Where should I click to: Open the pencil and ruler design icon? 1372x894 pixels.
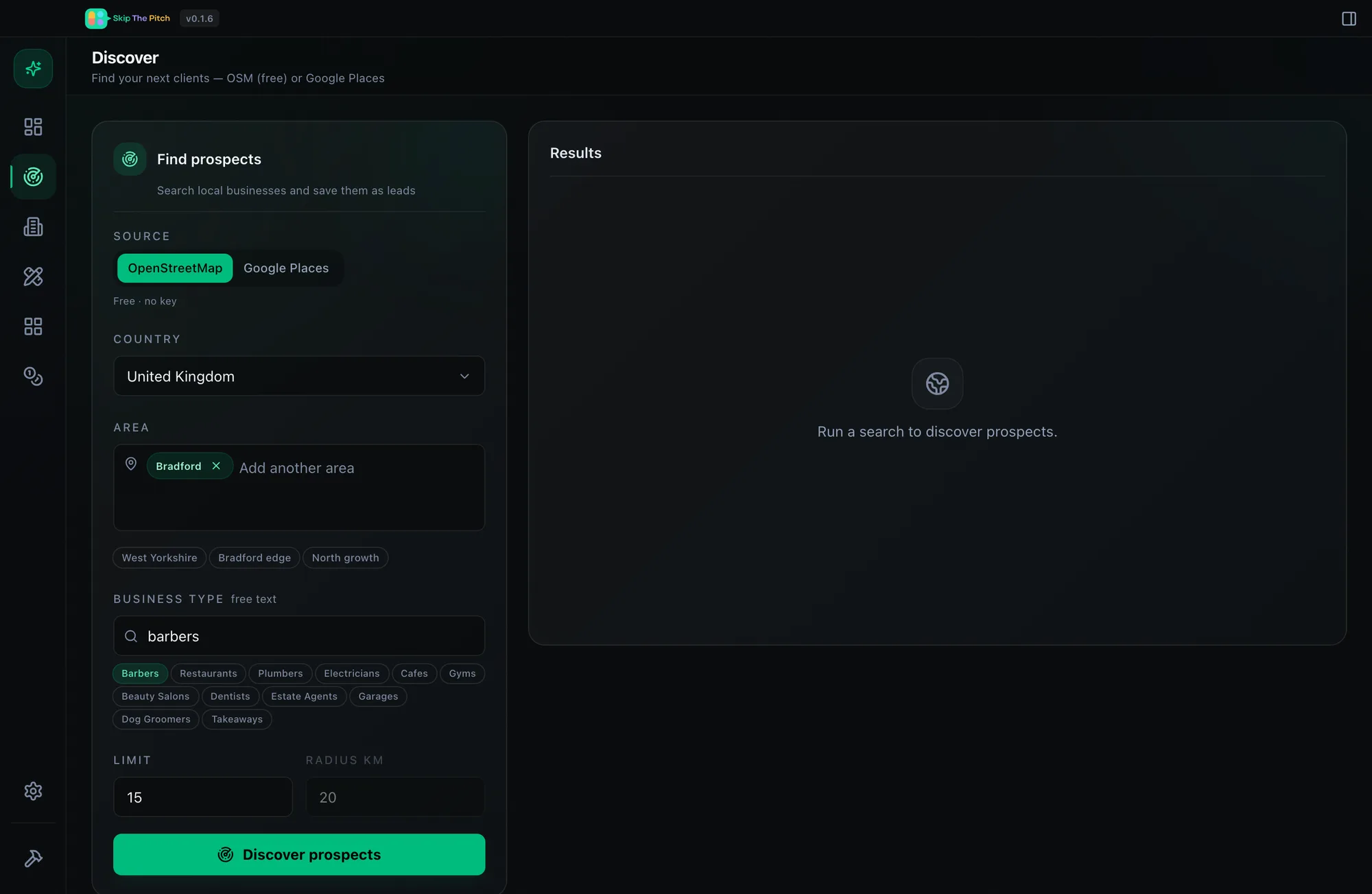click(x=33, y=277)
